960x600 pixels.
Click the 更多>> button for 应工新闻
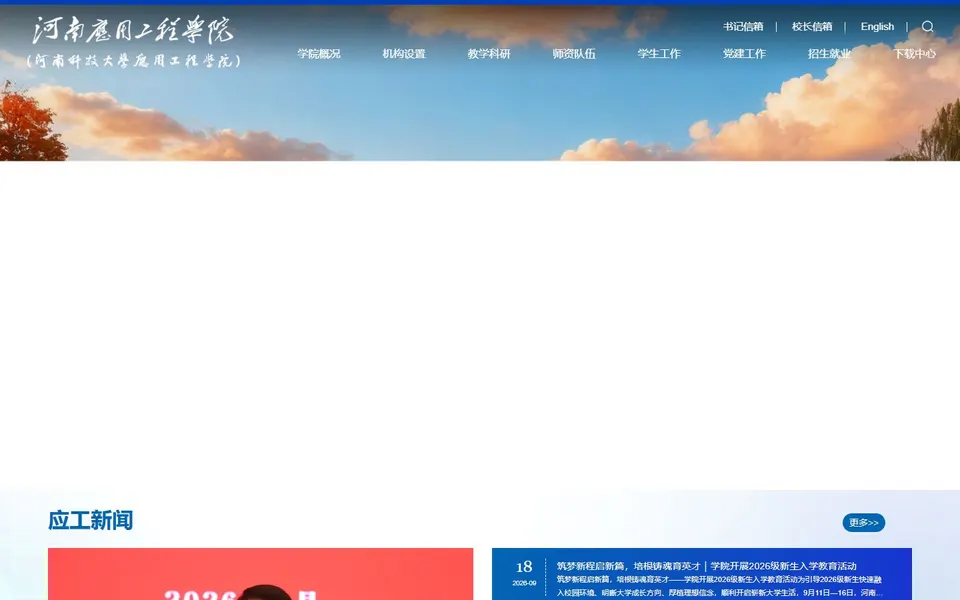point(863,522)
